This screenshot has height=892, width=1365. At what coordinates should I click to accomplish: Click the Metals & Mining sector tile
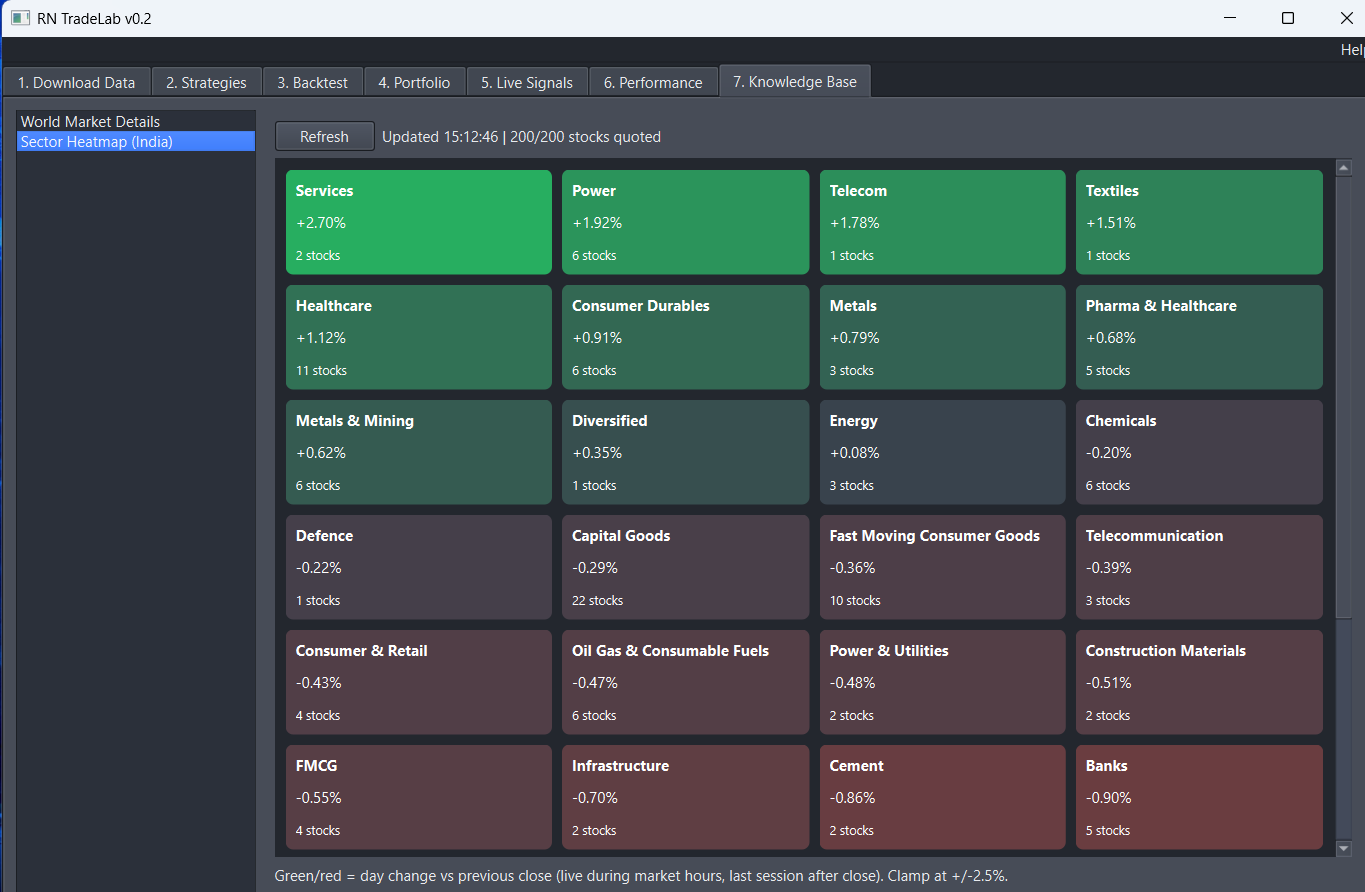[418, 452]
